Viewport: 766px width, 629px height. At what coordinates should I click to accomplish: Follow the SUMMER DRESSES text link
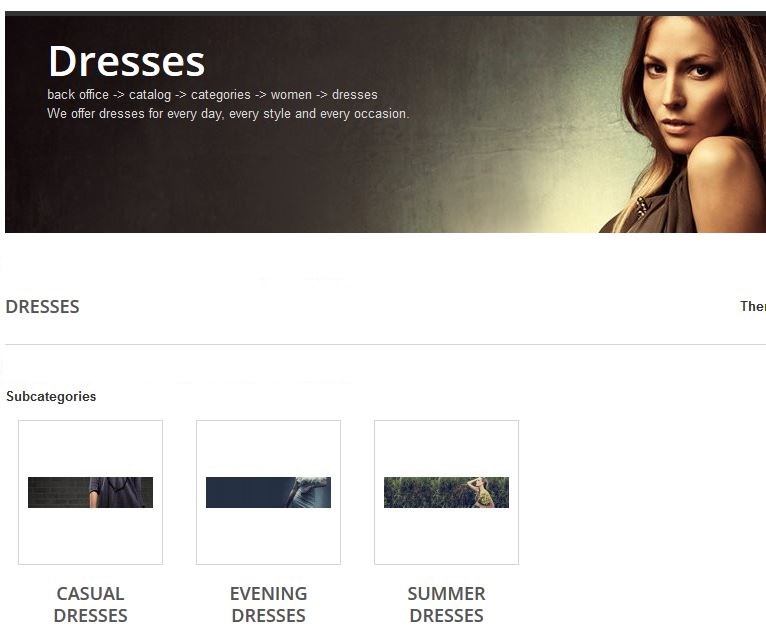point(446,605)
